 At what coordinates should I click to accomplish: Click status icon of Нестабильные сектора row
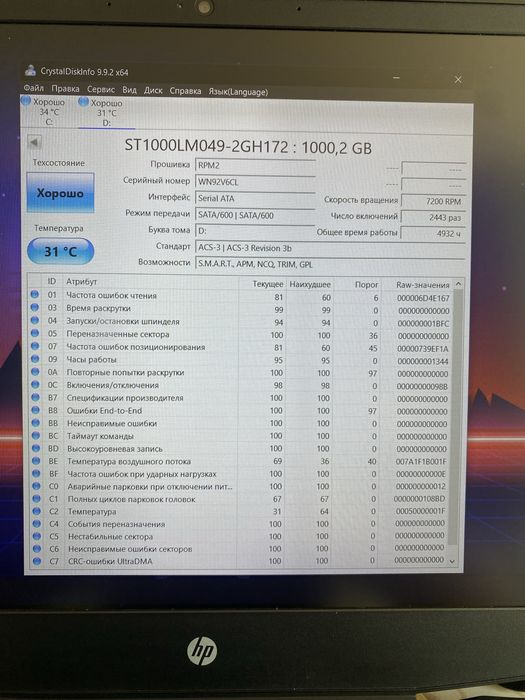(x=37, y=536)
